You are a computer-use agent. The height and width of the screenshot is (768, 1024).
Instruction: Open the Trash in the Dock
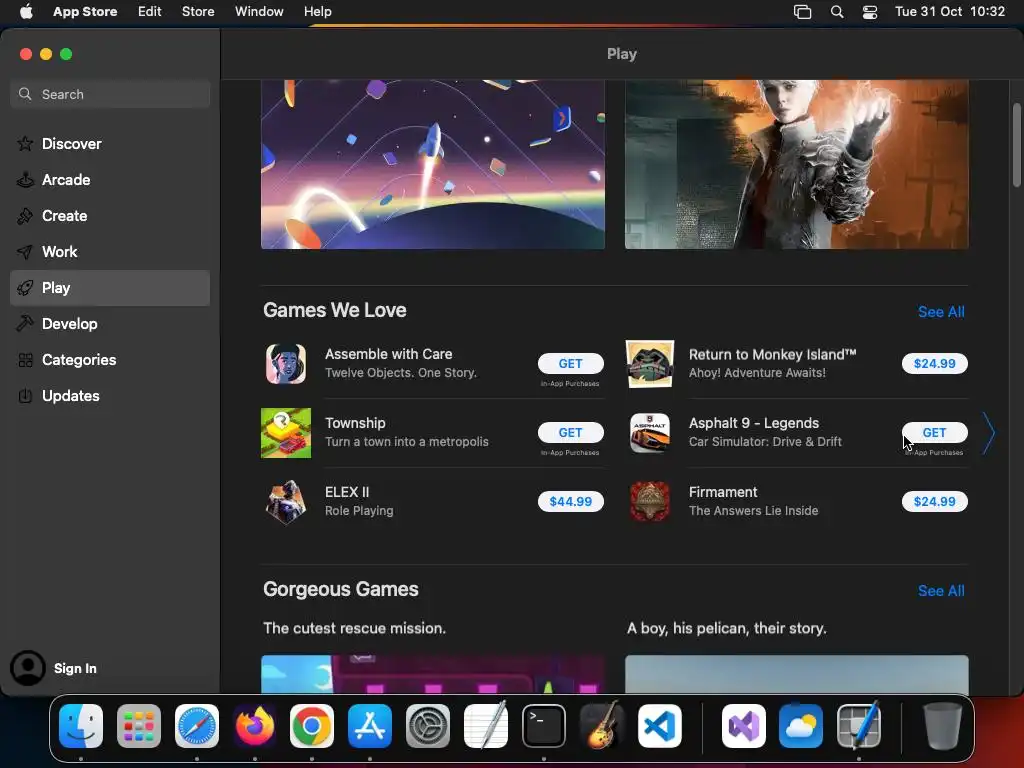942,726
